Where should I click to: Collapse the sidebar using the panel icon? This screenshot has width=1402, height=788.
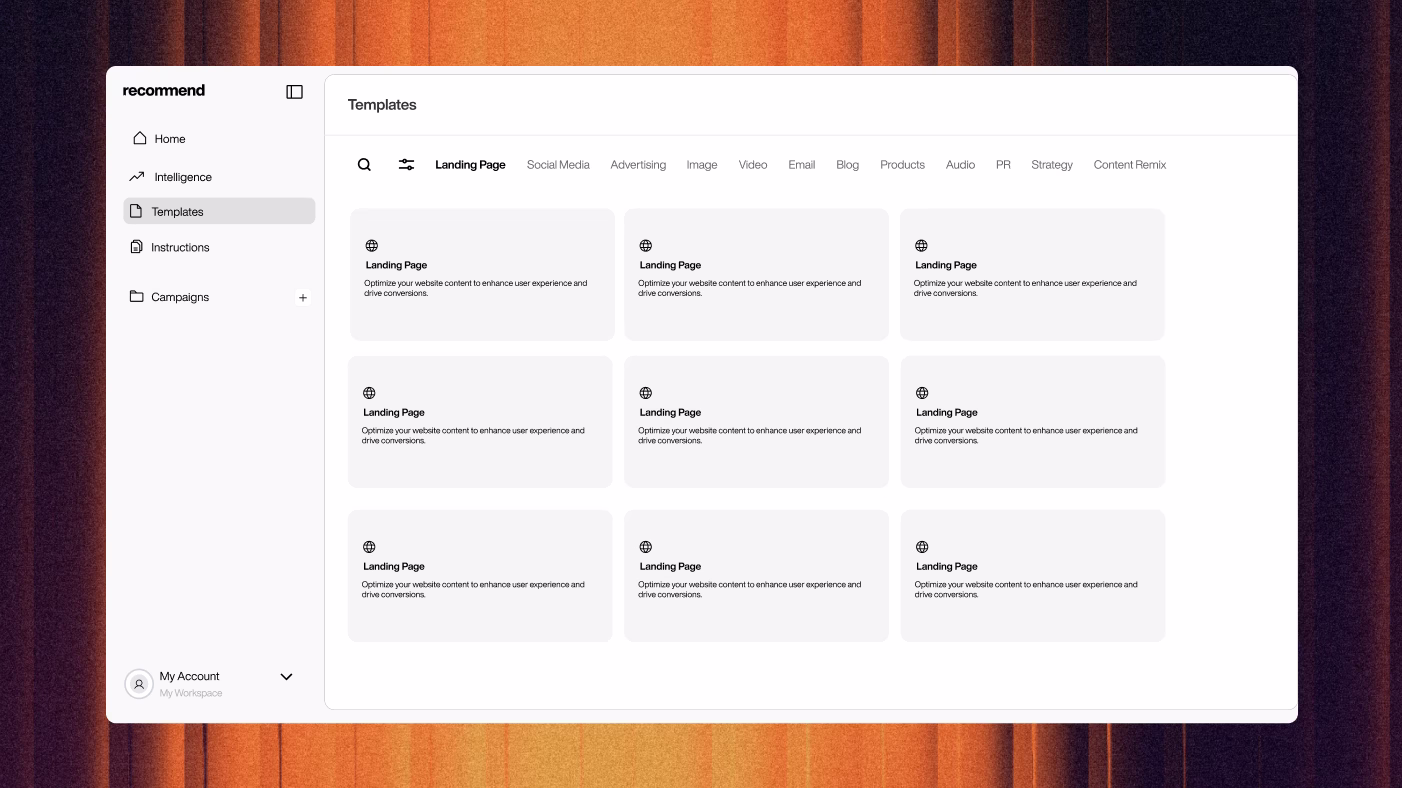294,92
